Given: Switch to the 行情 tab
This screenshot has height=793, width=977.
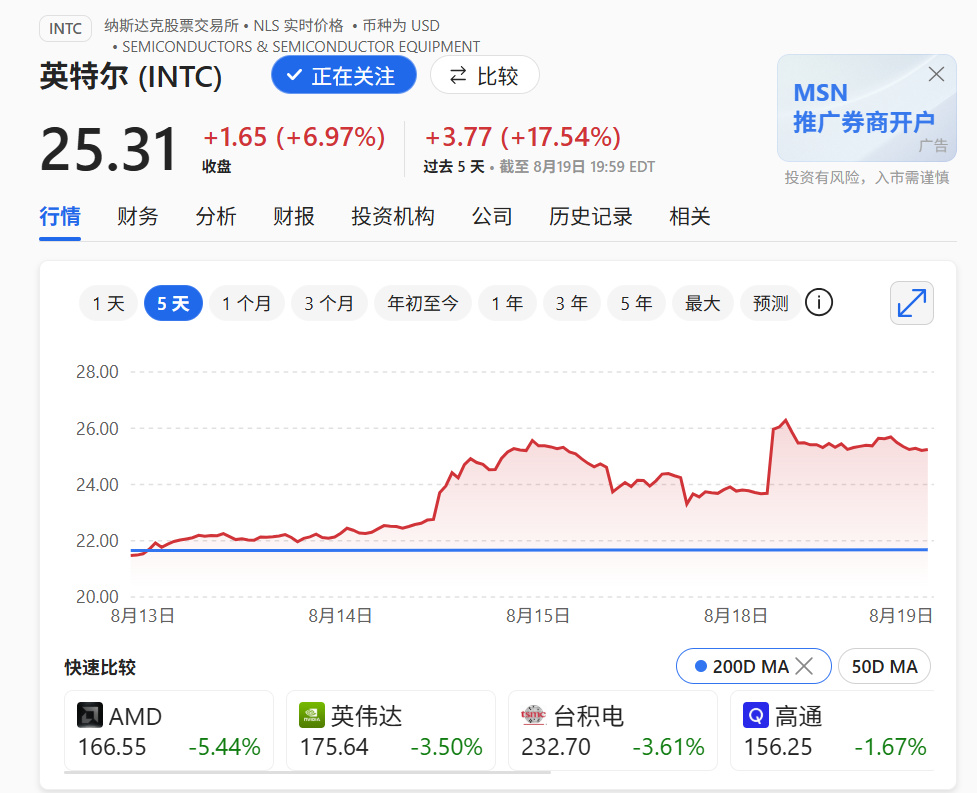Looking at the screenshot, I should click(60, 217).
